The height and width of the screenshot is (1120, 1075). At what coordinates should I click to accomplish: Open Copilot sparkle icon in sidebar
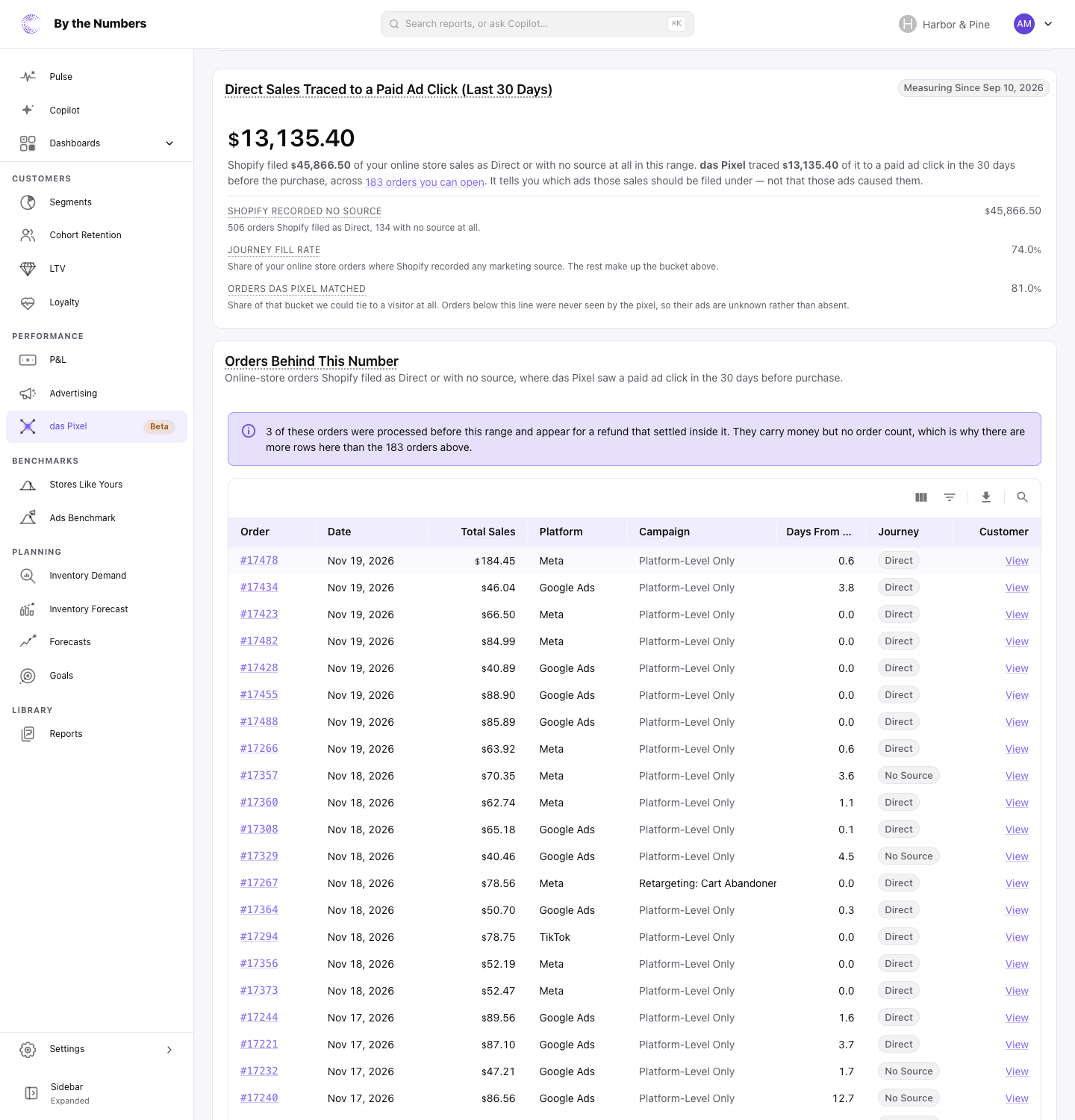(x=28, y=110)
